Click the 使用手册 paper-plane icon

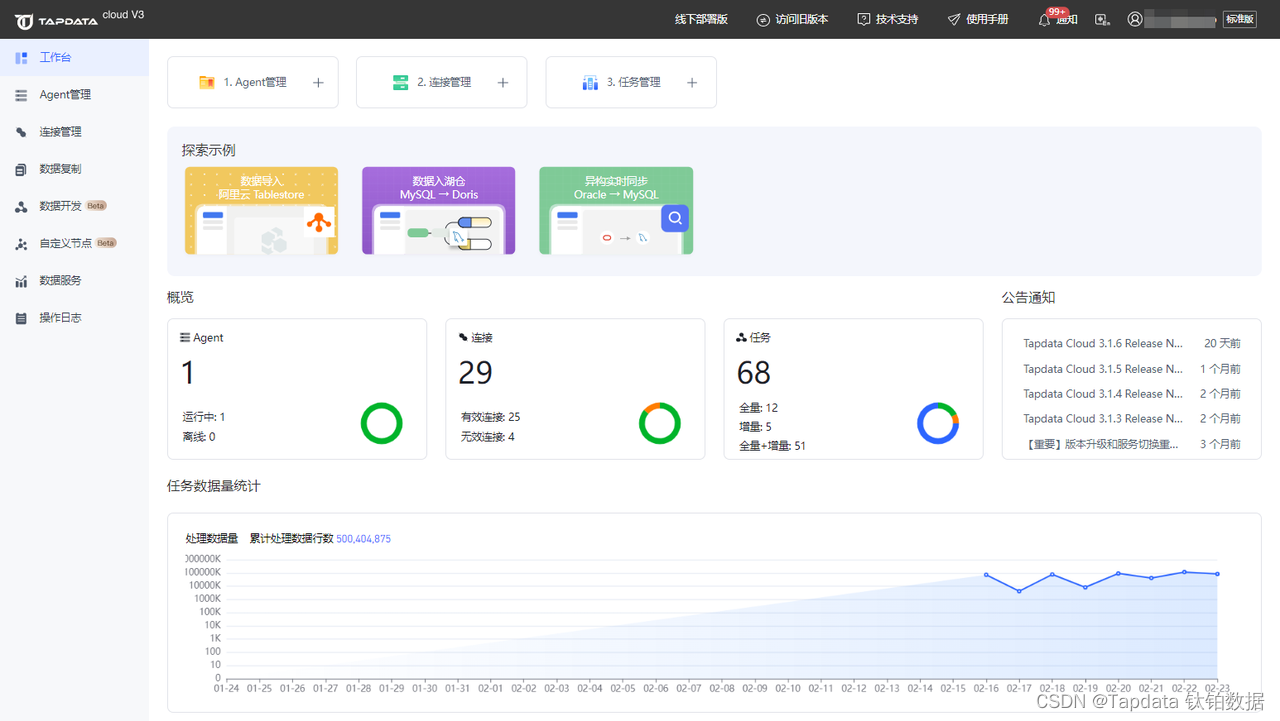coord(954,20)
